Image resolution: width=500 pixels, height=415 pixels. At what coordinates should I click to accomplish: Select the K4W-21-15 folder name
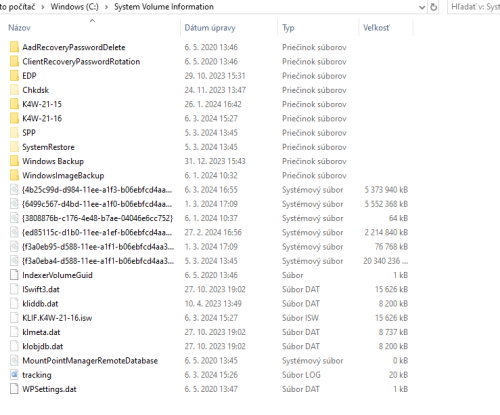(42, 104)
